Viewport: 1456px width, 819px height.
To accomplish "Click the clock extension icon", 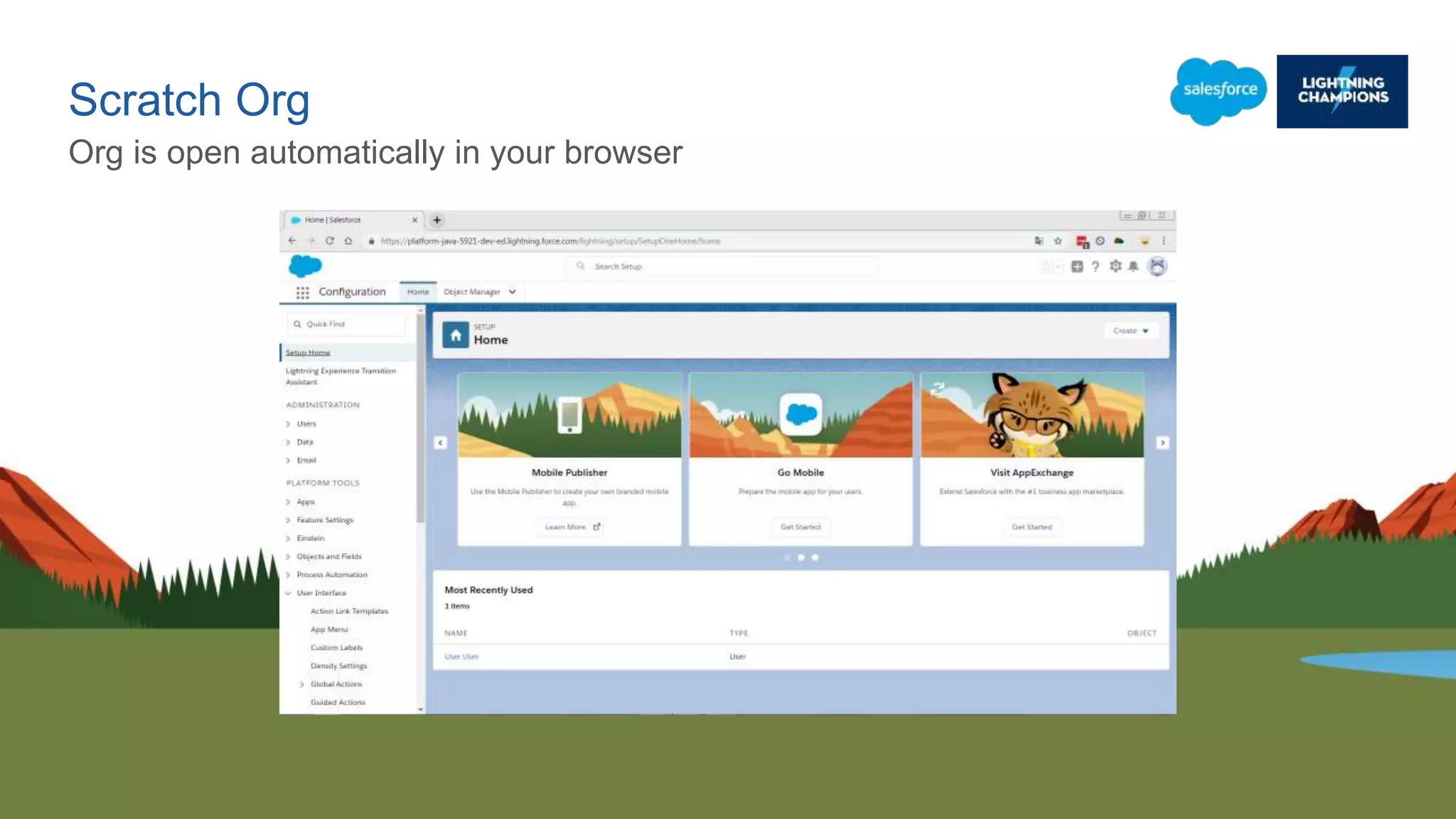I will [1100, 241].
